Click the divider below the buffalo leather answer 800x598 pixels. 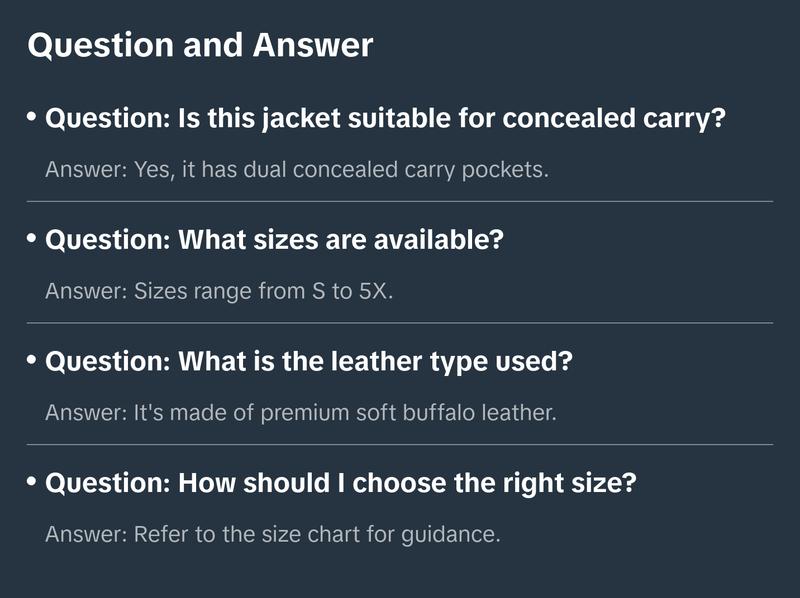tap(400, 444)
